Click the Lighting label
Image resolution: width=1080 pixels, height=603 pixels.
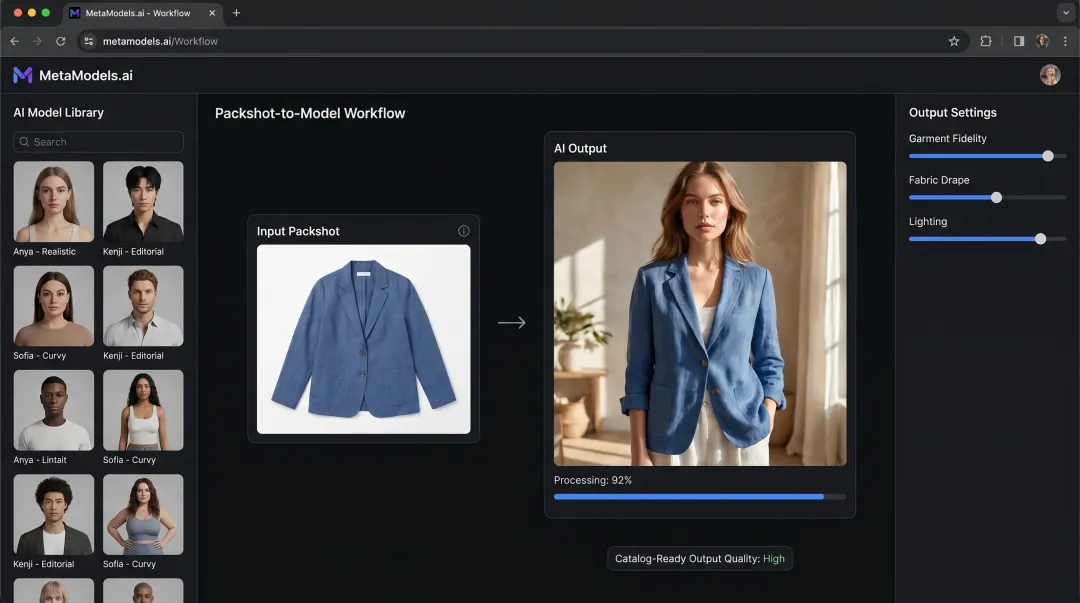pyautogui.click(x=928, y=221)
